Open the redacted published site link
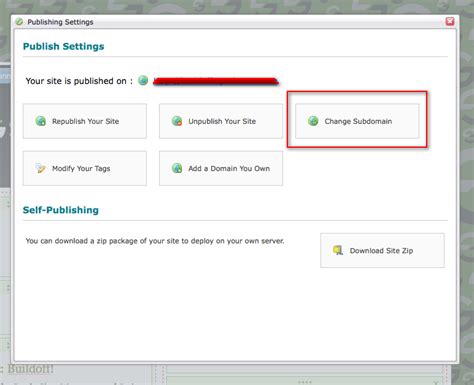The width and height of the screenshot is (474, 385). pos(216,81)
